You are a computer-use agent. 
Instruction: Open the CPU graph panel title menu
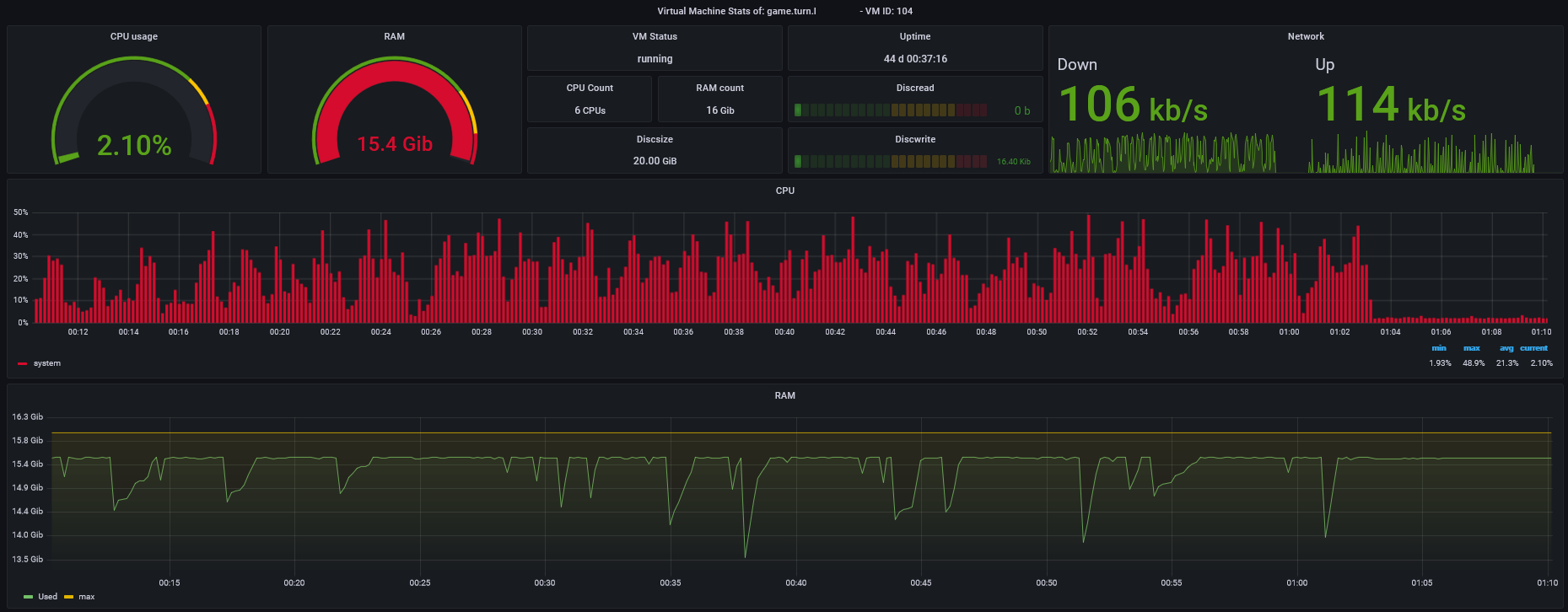784,191
